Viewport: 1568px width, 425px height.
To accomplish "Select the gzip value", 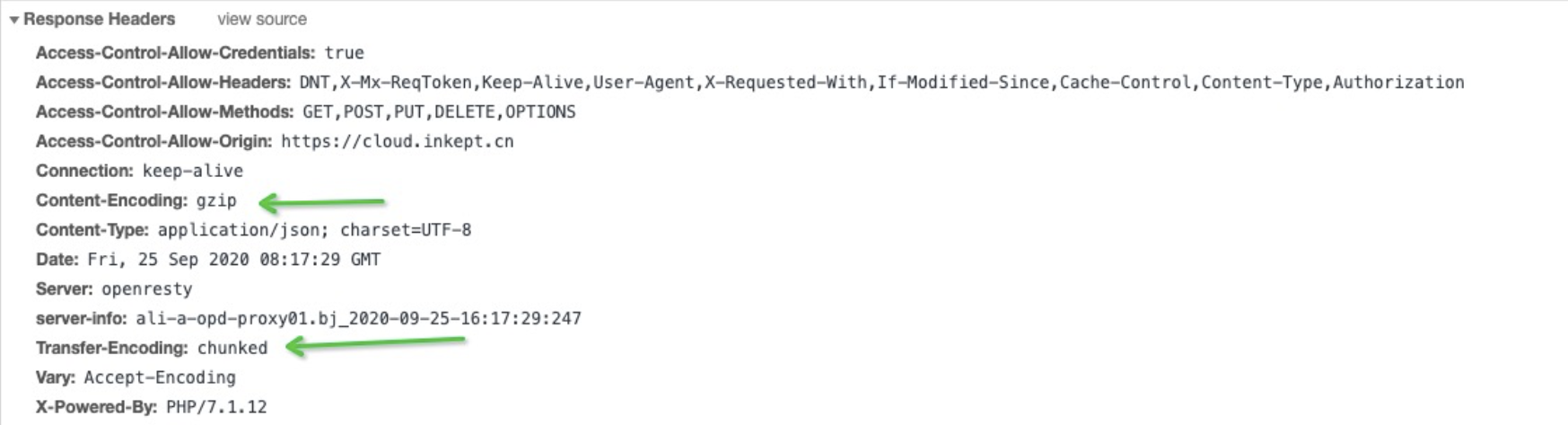I will [x=216, y=200].
